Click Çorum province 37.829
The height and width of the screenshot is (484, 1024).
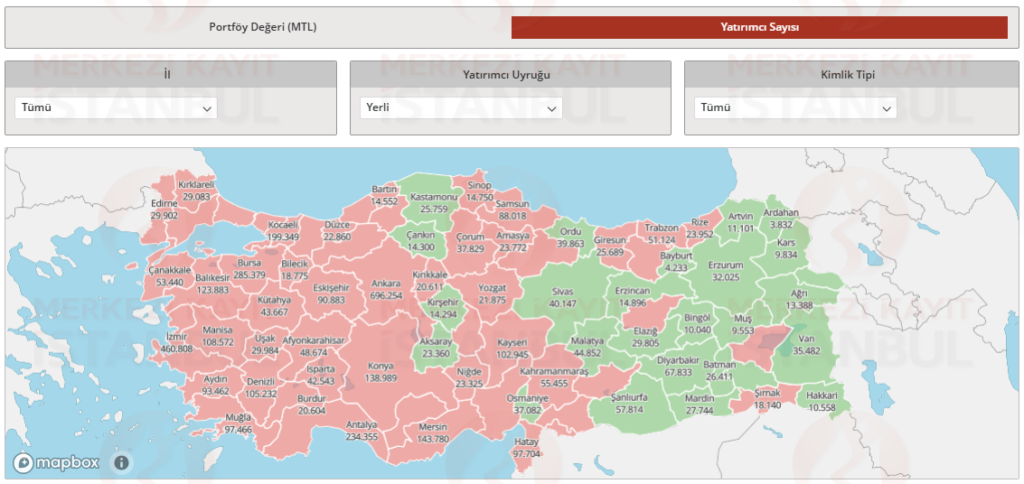coord(470,242)
